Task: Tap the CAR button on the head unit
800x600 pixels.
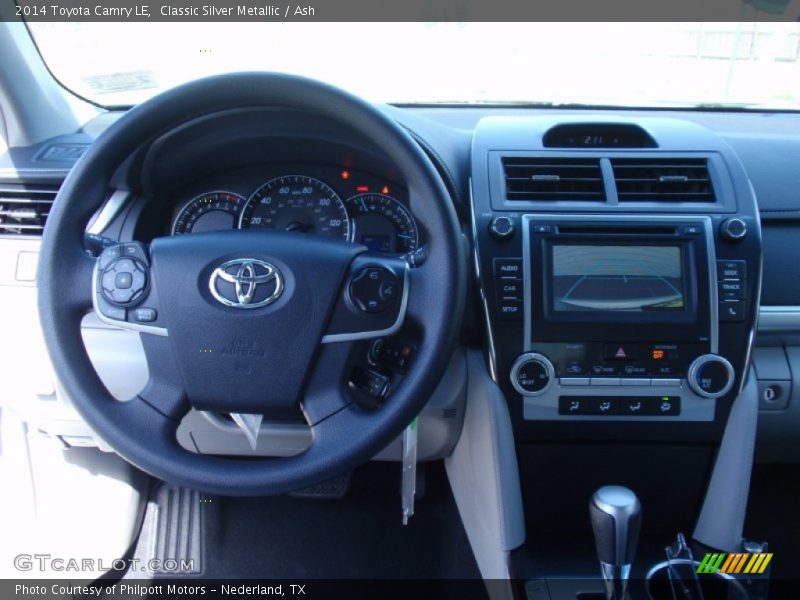Action: pos(509,288)
